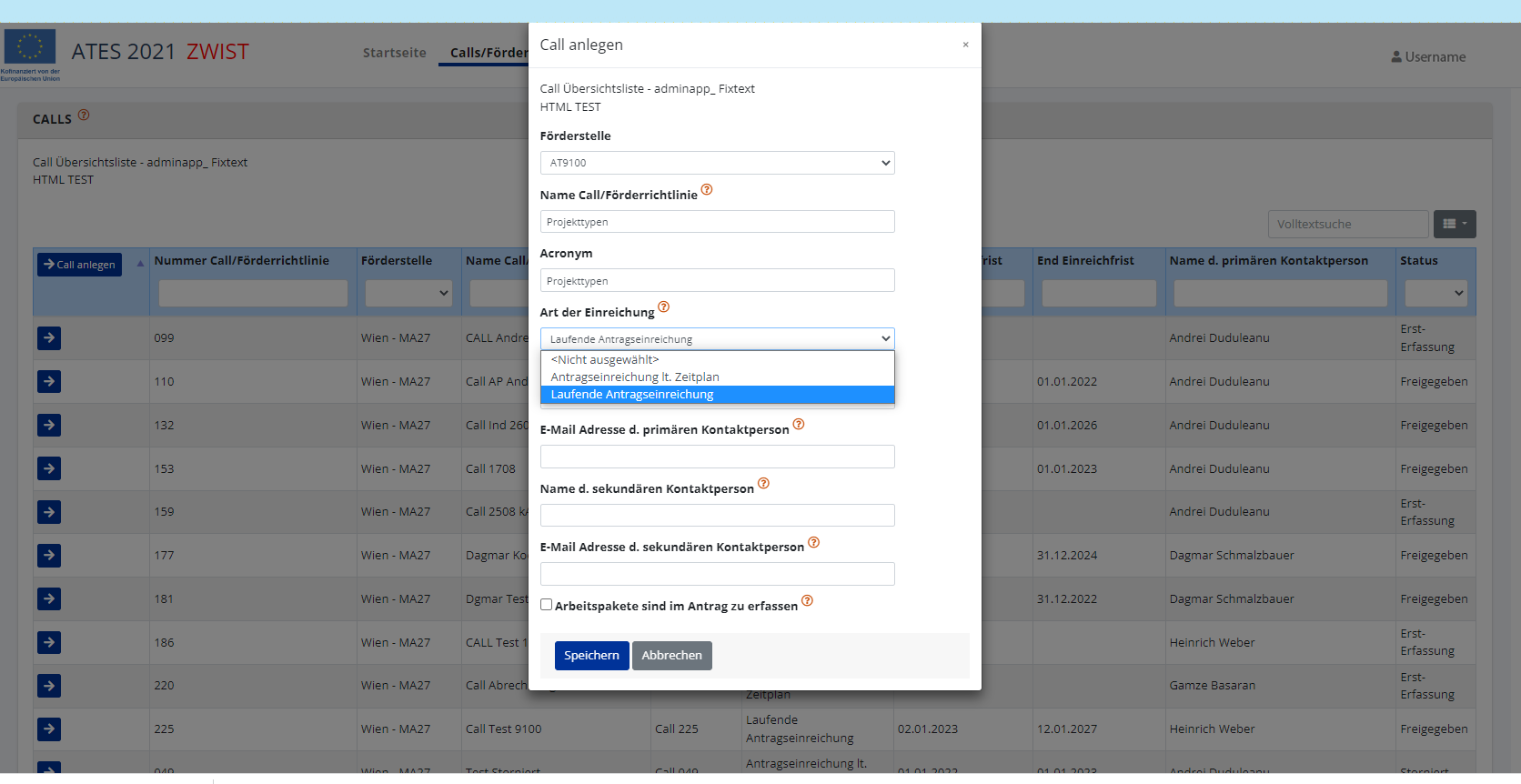Click help icon beside Art der Einreichung
Viewport: 1521px width, 784px height.
pyautogui.click(x=664, y=307)
